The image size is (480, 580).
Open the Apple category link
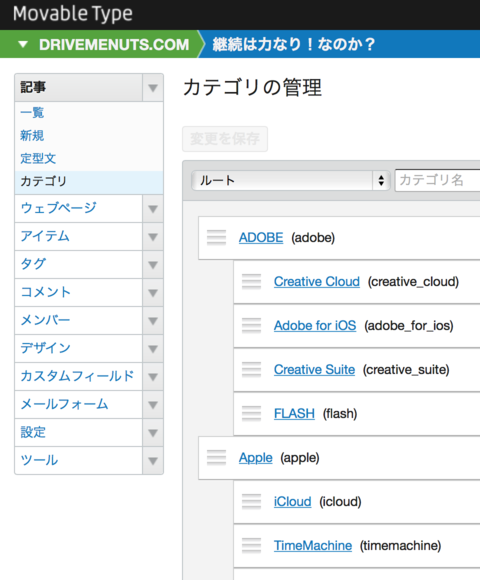[256, 458]
